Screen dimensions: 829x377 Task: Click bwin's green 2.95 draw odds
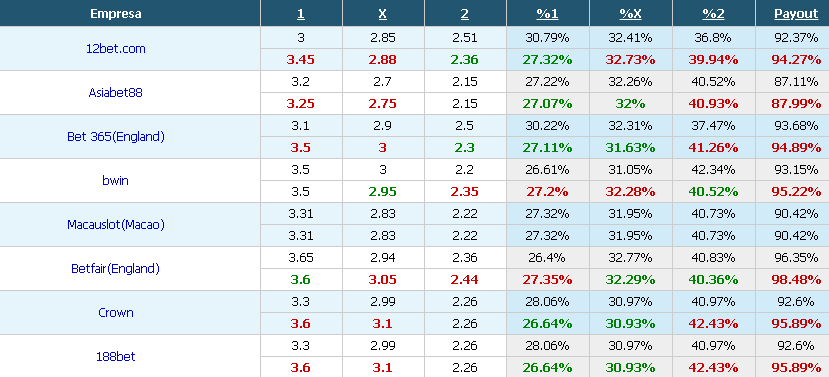tap(383, 192)
